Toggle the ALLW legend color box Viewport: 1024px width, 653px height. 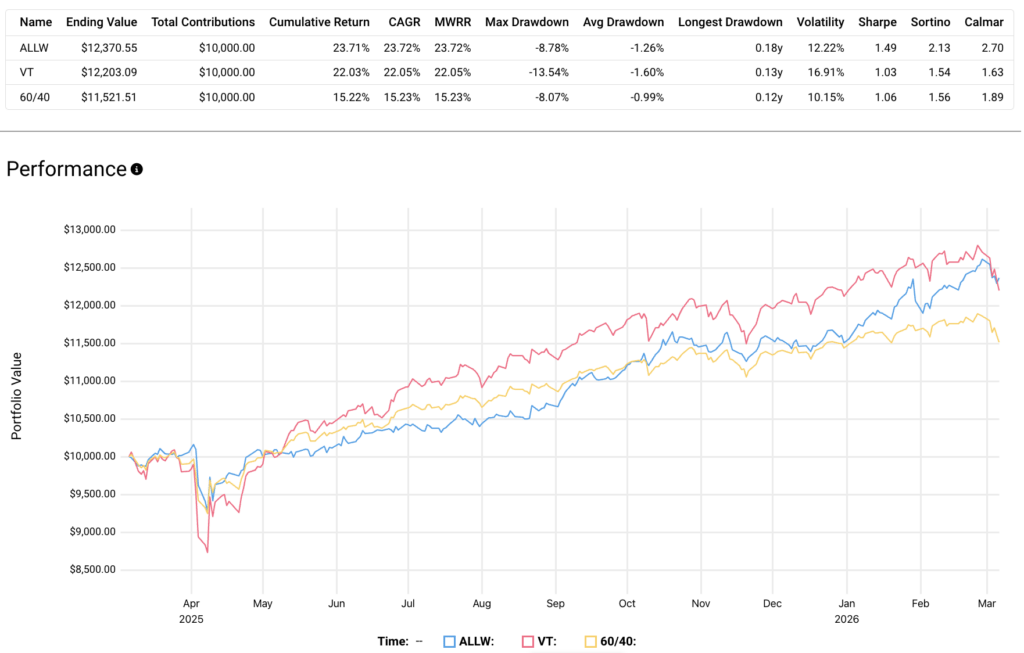[x=449, y=641]
